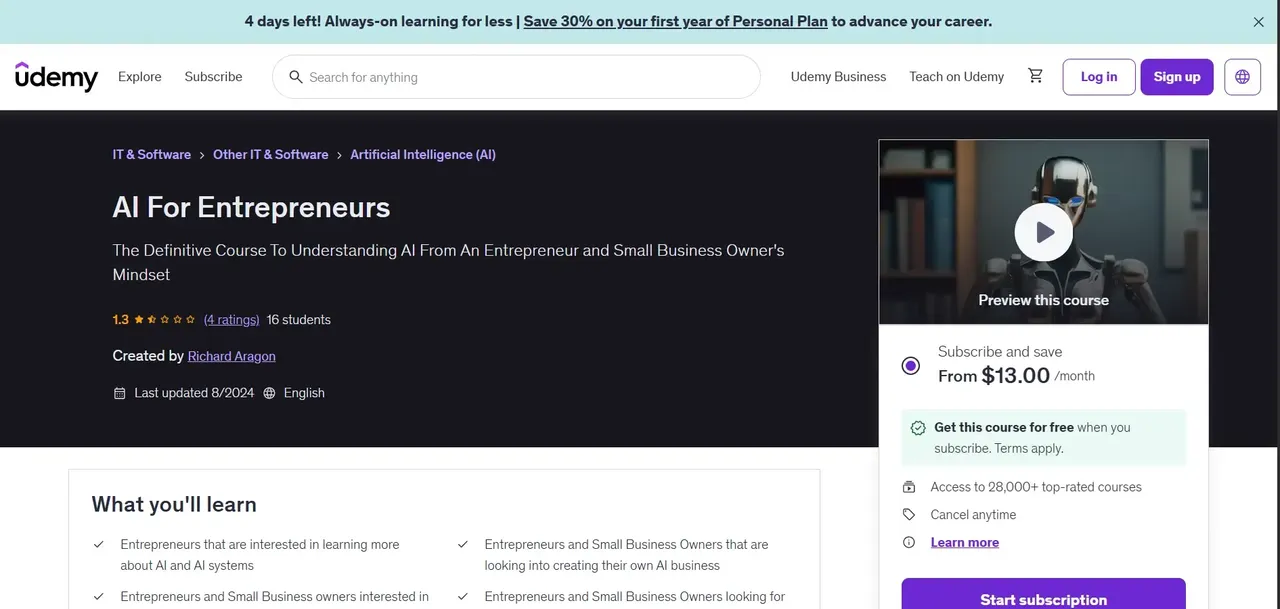Click the info icon beside Learn more

(909, 543)
